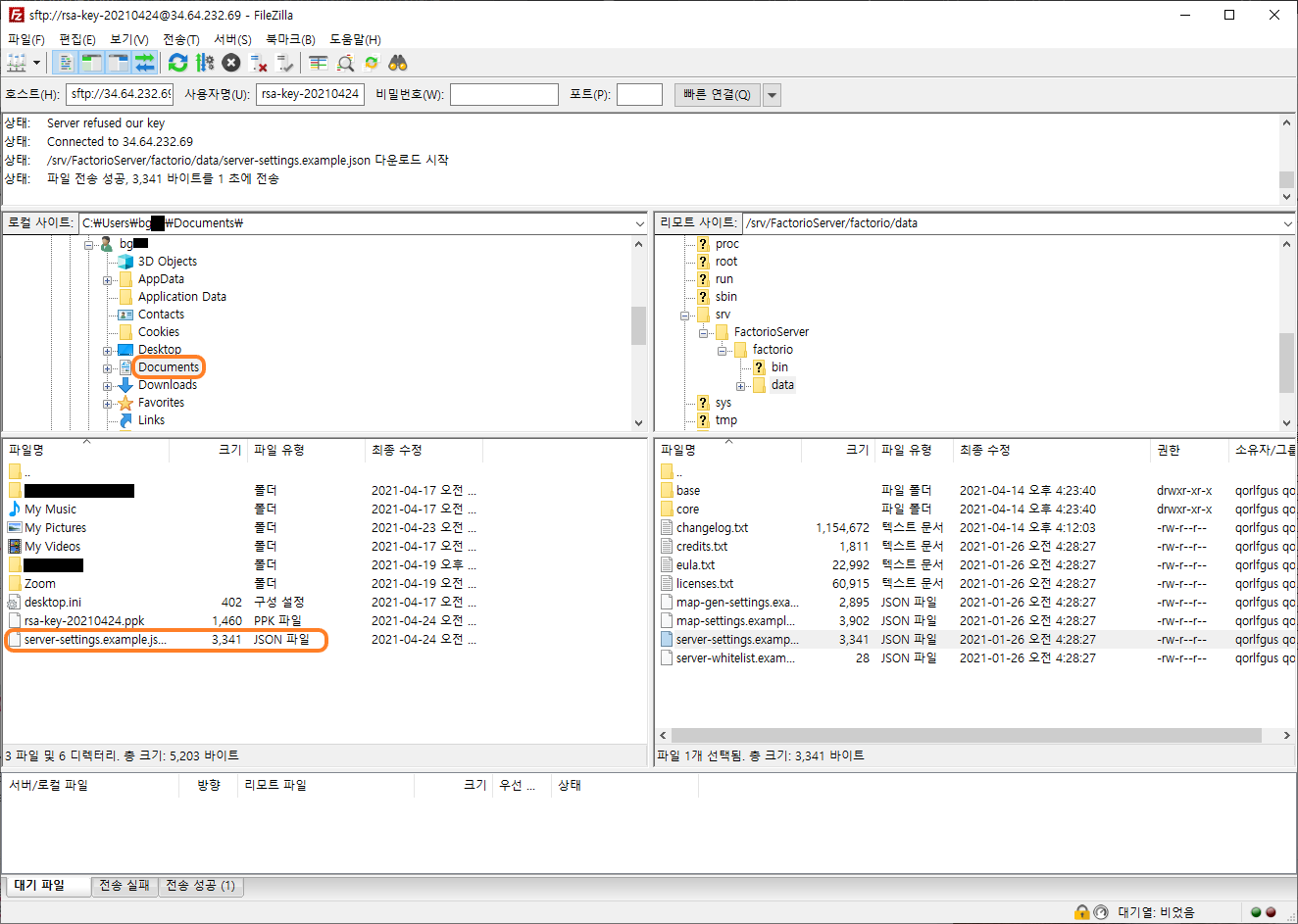This screenshot has height=924, width=1298.
Task: Select 3D Objects folder in tree
Action: pos(167,262)
